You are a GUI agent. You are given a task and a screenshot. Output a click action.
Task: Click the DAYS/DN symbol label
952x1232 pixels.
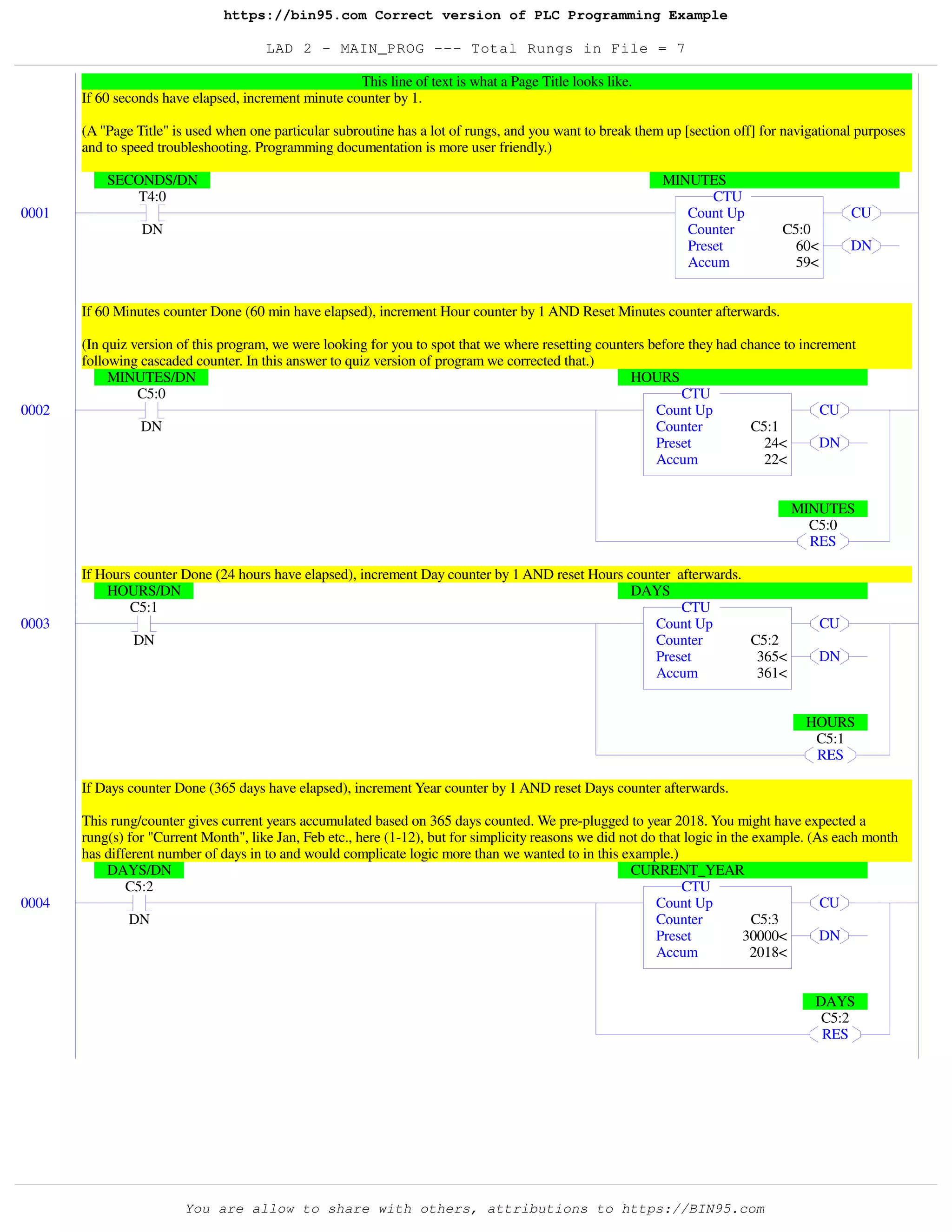139,870
